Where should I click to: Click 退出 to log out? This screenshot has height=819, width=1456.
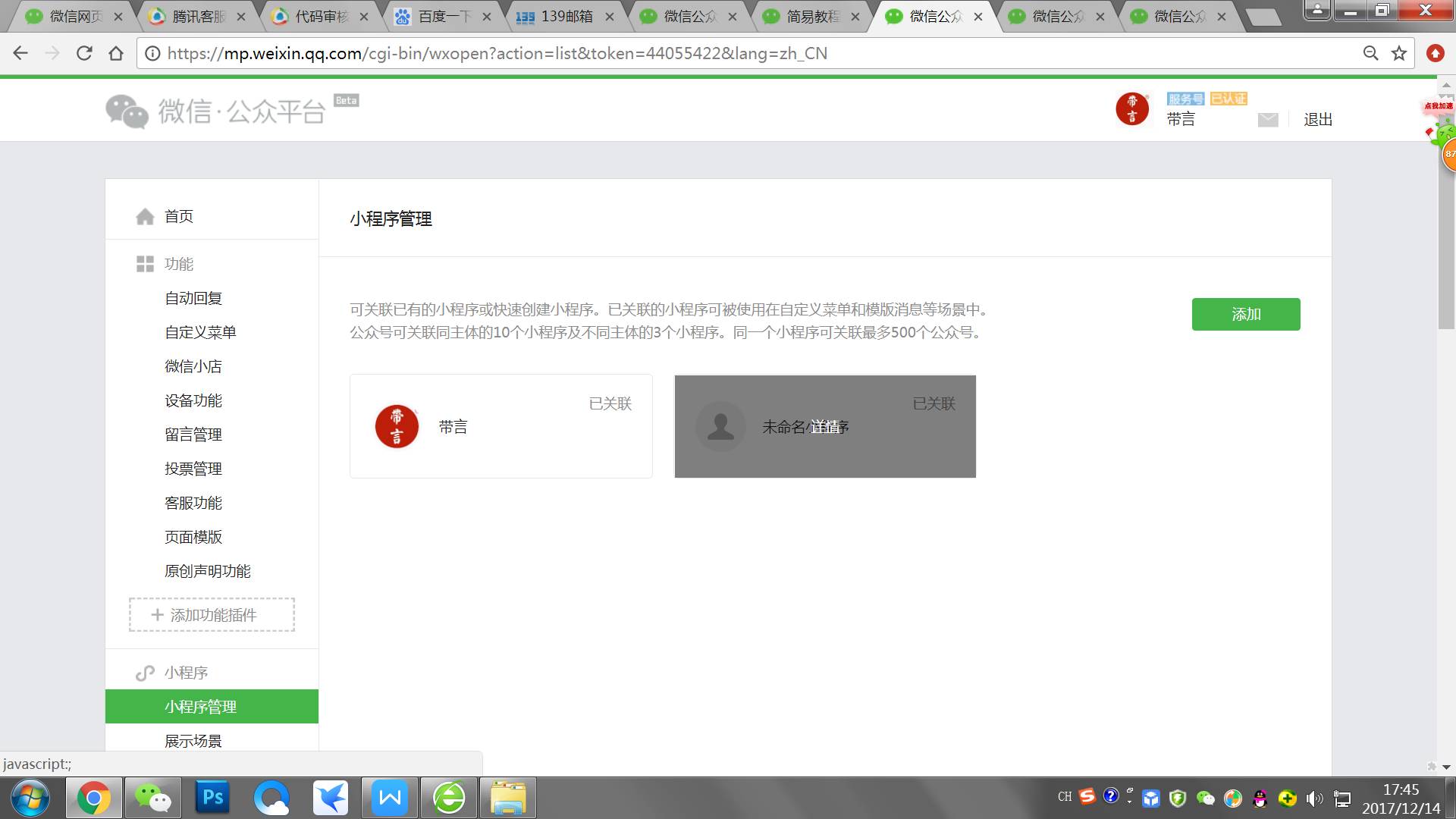tap(1318, 120)
